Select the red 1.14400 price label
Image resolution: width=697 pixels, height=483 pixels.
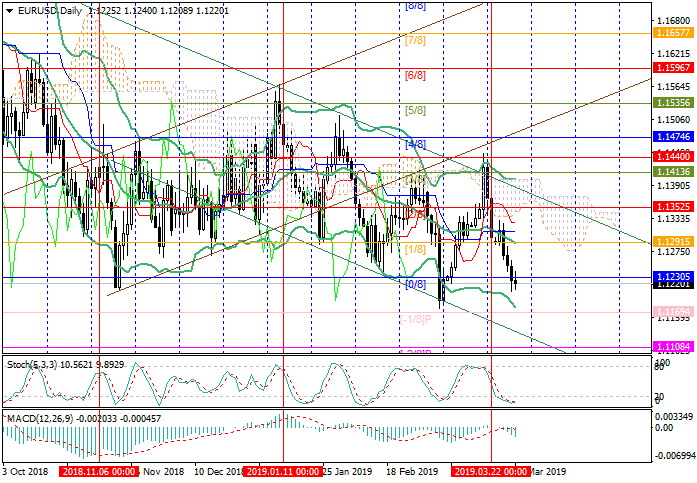pyautogui.click(x=674, y=158)
